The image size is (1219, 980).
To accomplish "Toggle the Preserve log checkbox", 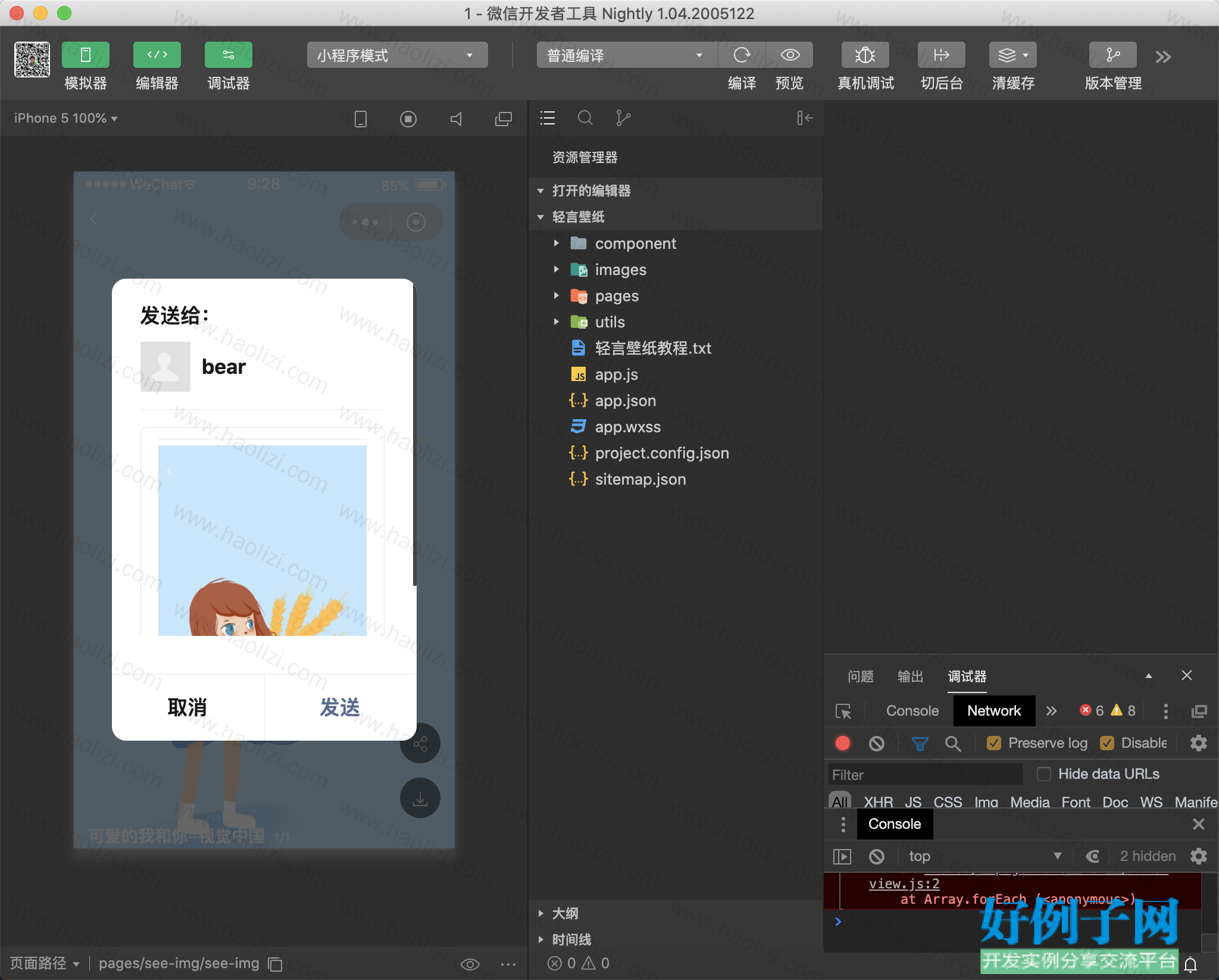I will pos(994,743).
